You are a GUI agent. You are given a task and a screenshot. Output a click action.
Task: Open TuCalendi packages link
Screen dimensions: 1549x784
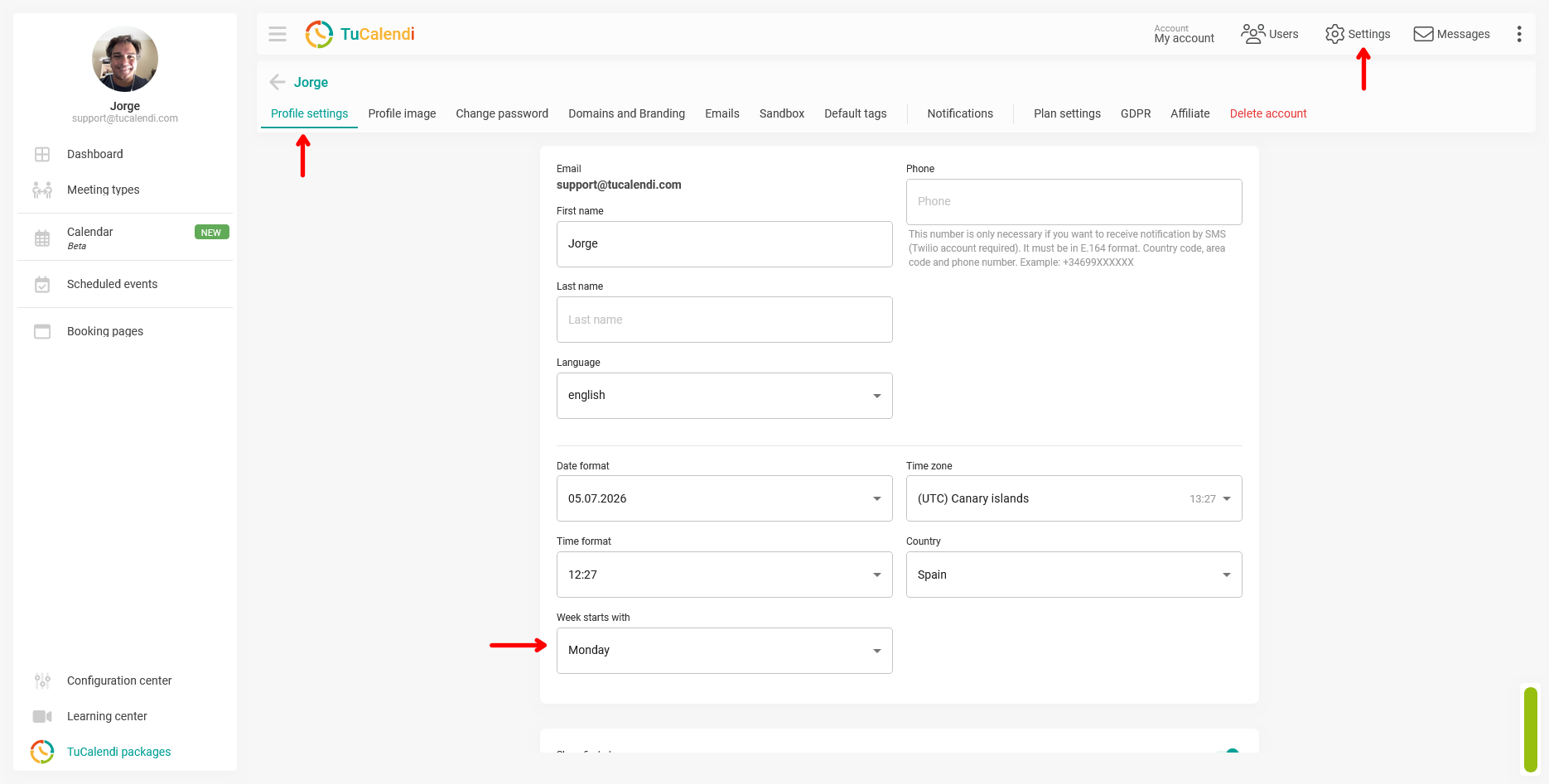click(x=118, y=752)
